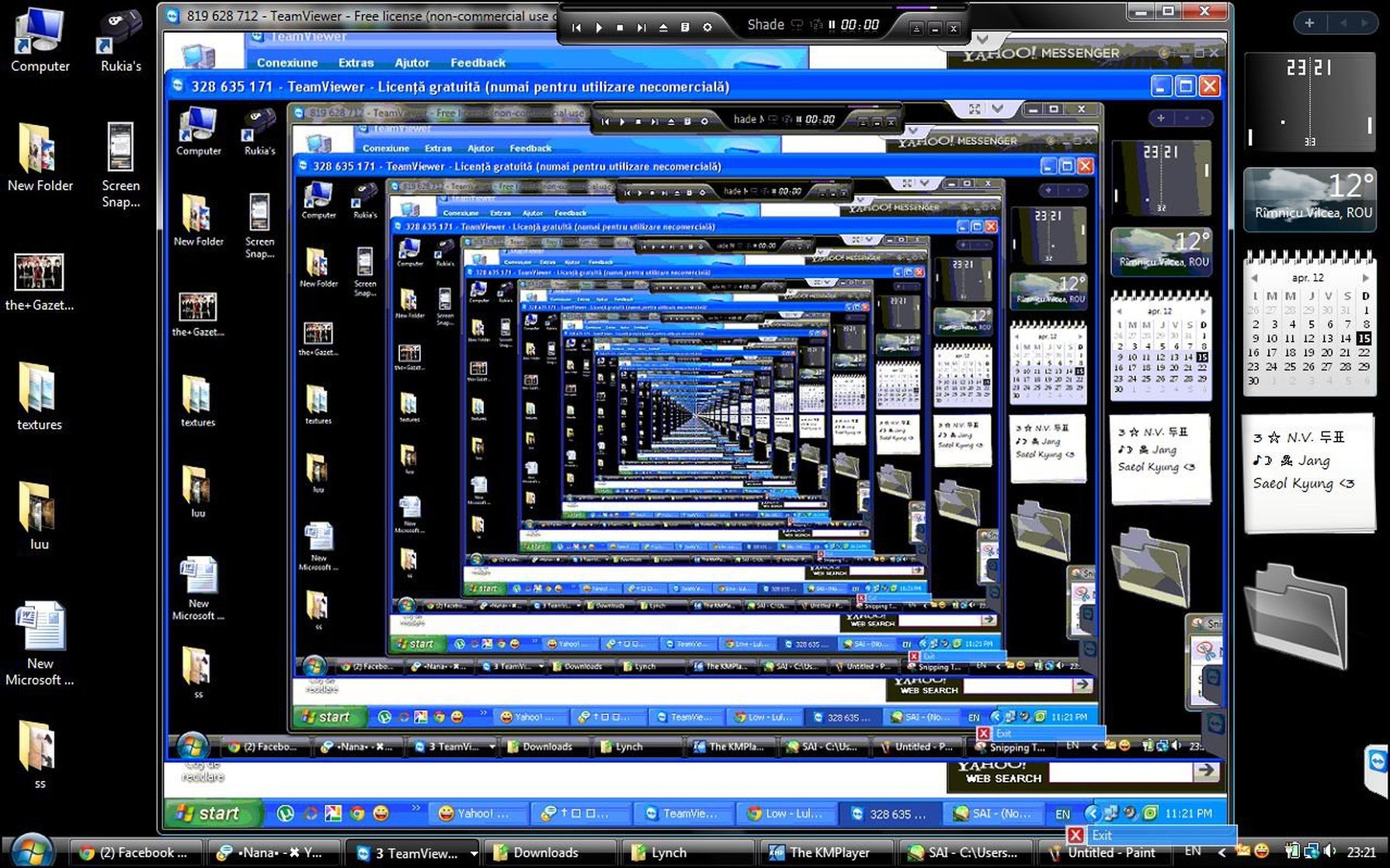Click Yahoo smiley quick launch icon in XP taskbar
Viewport: 1390px width, 868px height.
(x=381, y=814)
